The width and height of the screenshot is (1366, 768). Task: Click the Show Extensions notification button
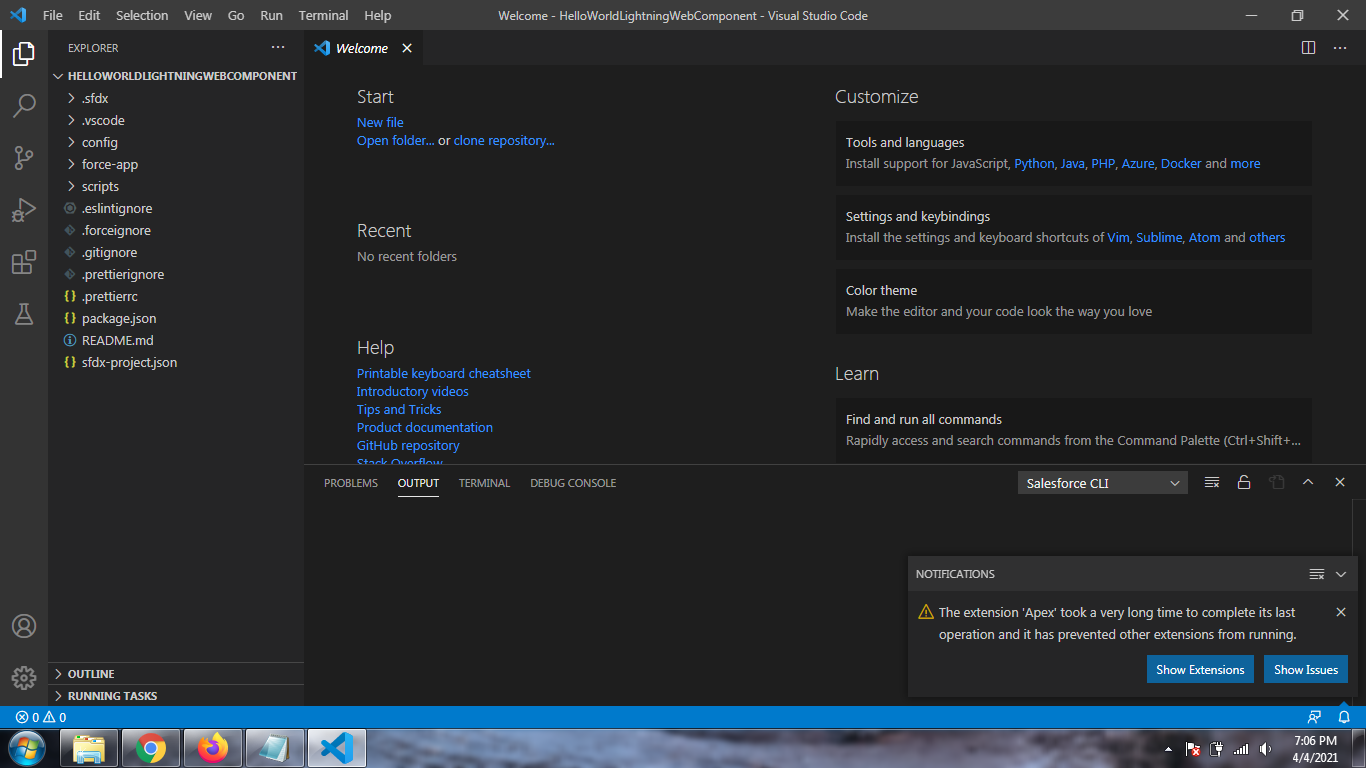click(x=1200, y=669)
